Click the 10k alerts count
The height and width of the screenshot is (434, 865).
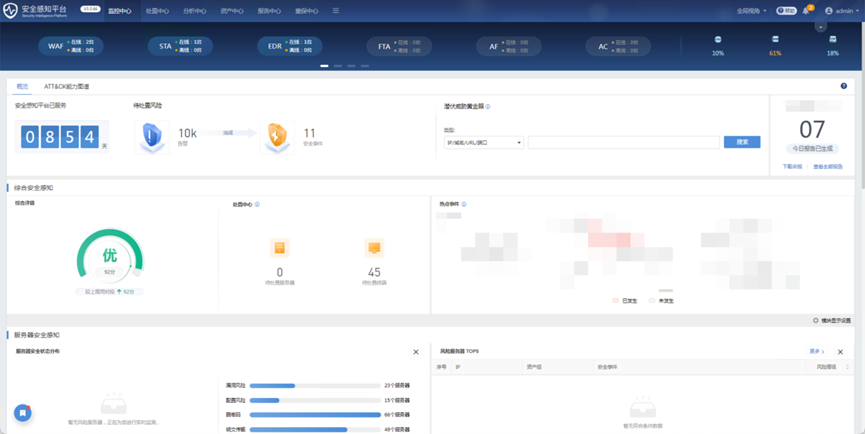pyautogui.click(x=187, y=133)
